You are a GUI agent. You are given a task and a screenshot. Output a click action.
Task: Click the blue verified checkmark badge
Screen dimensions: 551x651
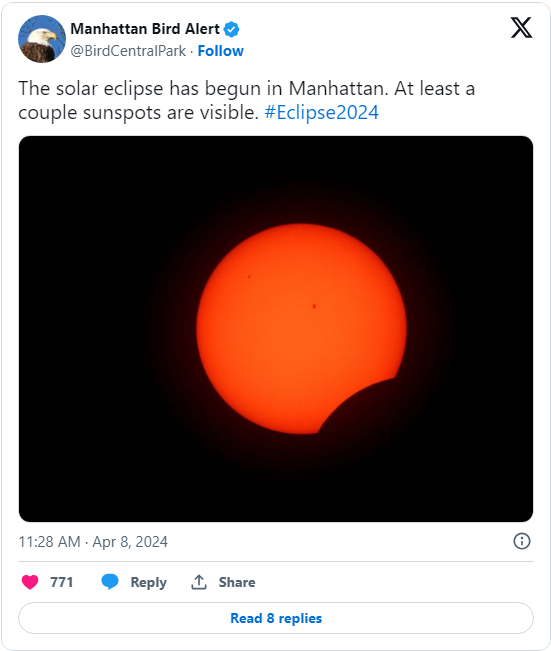tap(231, 29)
